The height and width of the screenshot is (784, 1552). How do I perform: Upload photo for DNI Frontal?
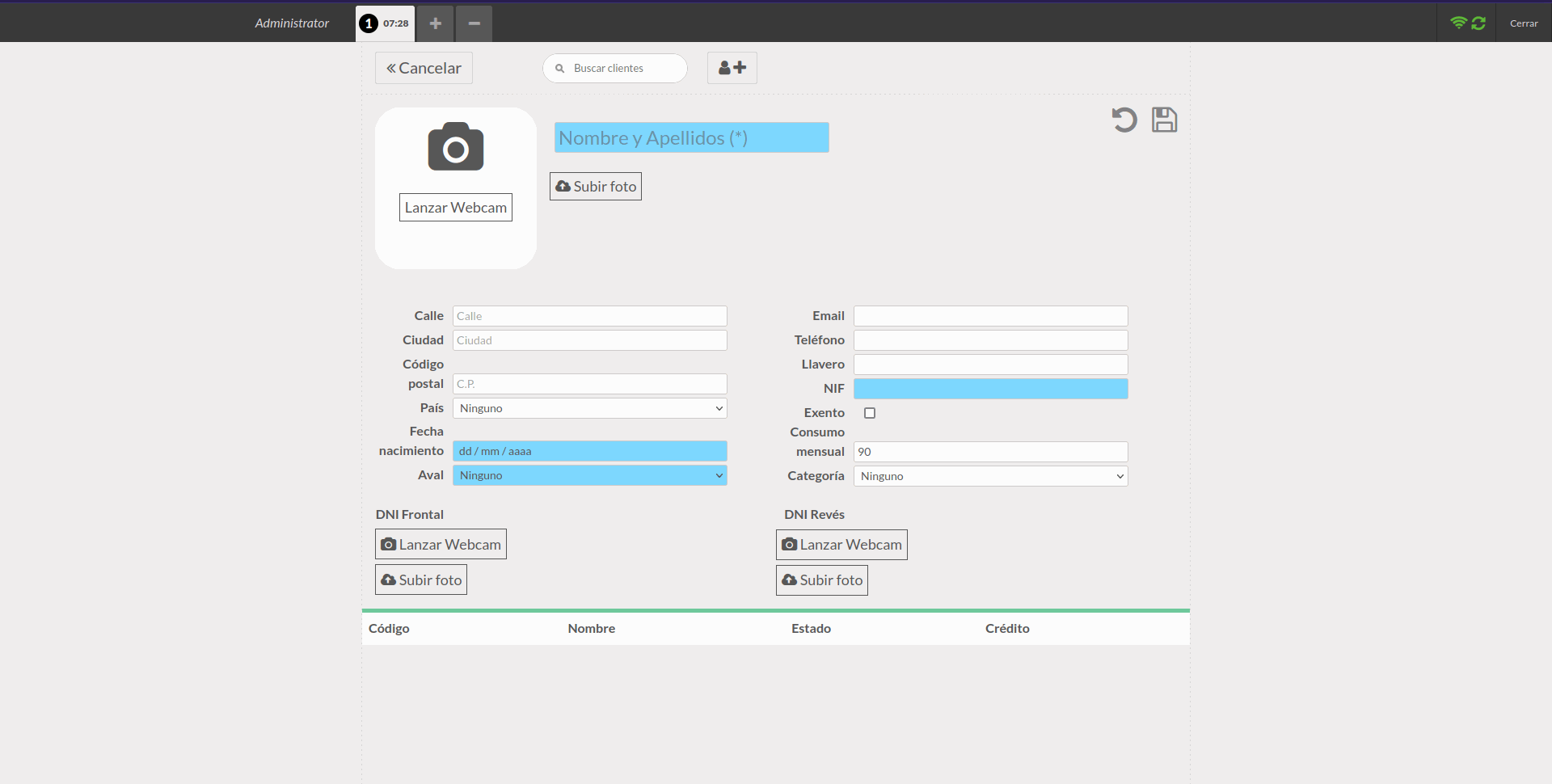pyautogui.click(x=421, y=580)
